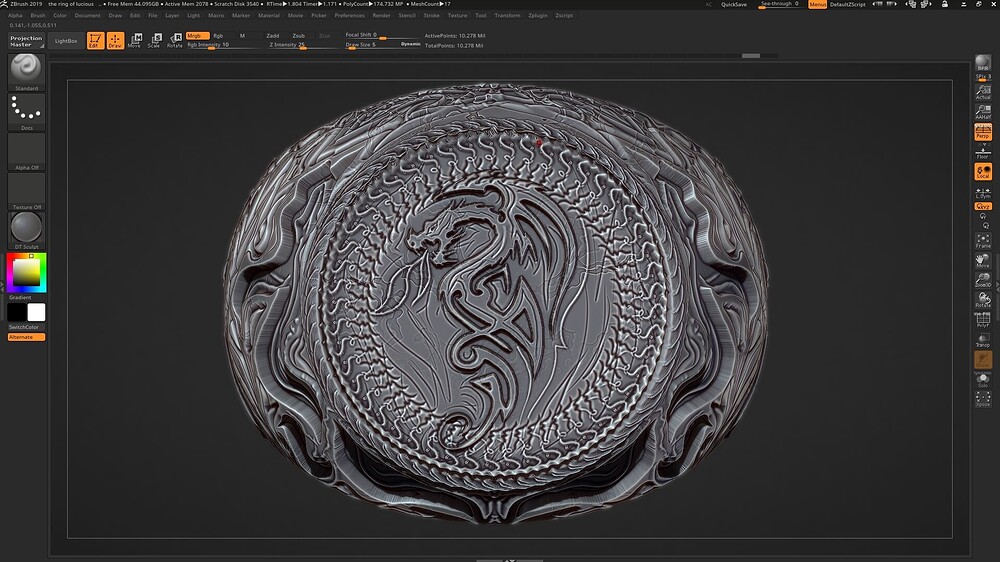The height and width of the screenshot is (562, 1000).
Task: Toggle the Alternate button
Action: (26, 337)
